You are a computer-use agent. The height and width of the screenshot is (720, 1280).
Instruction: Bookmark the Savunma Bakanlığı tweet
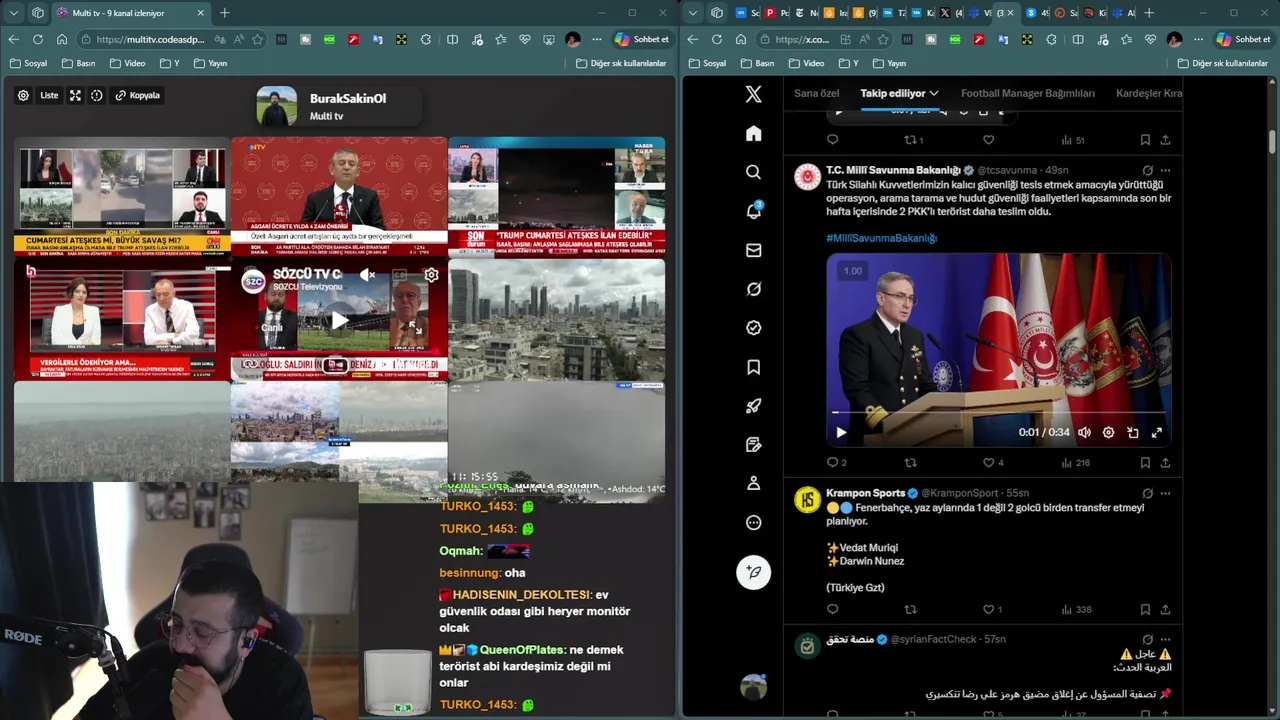(1145, 462)
